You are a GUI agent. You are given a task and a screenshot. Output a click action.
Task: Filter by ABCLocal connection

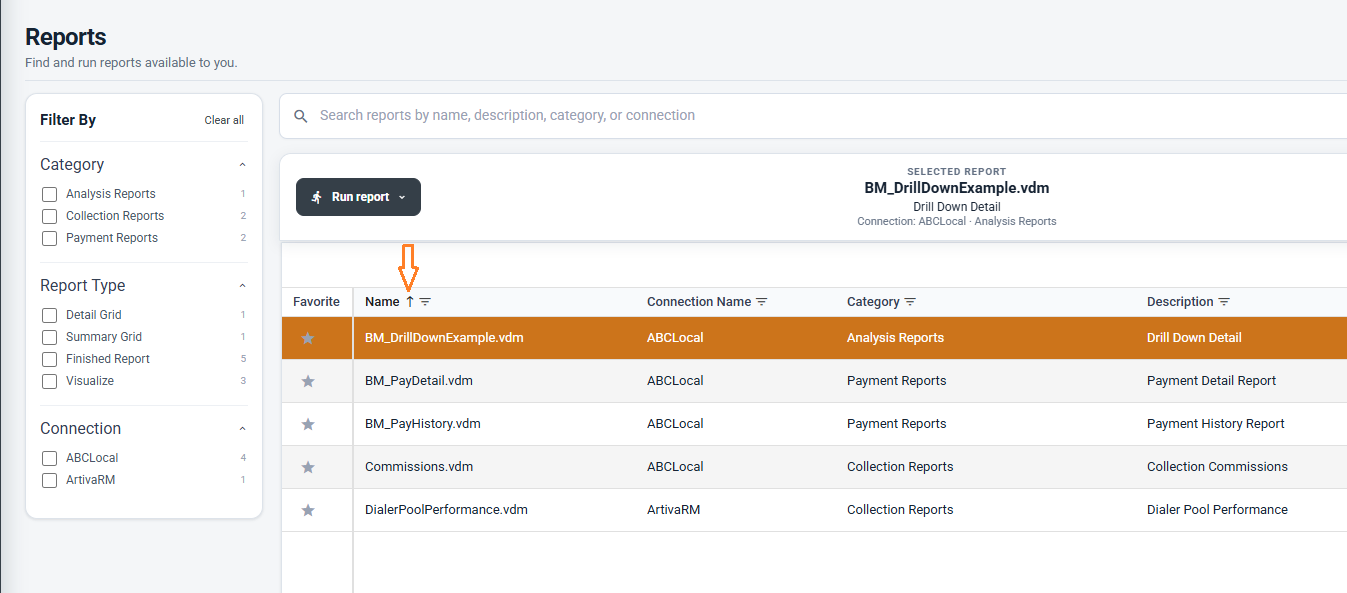tap(49, 458)
